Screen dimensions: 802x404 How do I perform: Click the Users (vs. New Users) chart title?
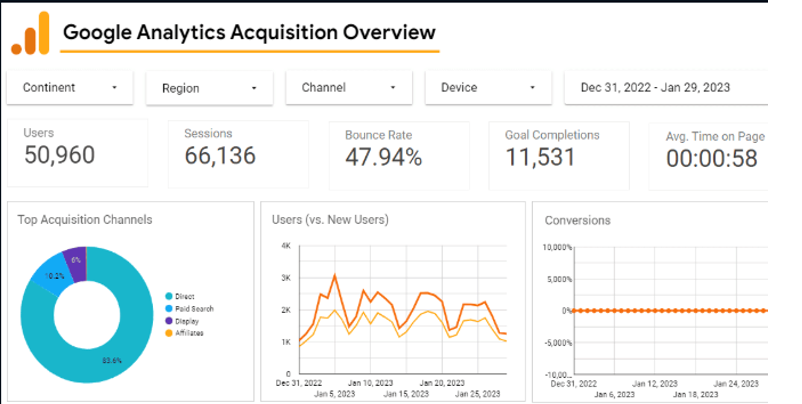[330, 220]
